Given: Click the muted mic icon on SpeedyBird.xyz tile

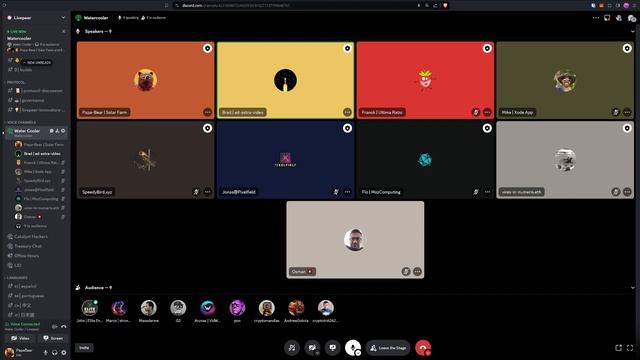Looking at the screenshot, I should 196,191.
